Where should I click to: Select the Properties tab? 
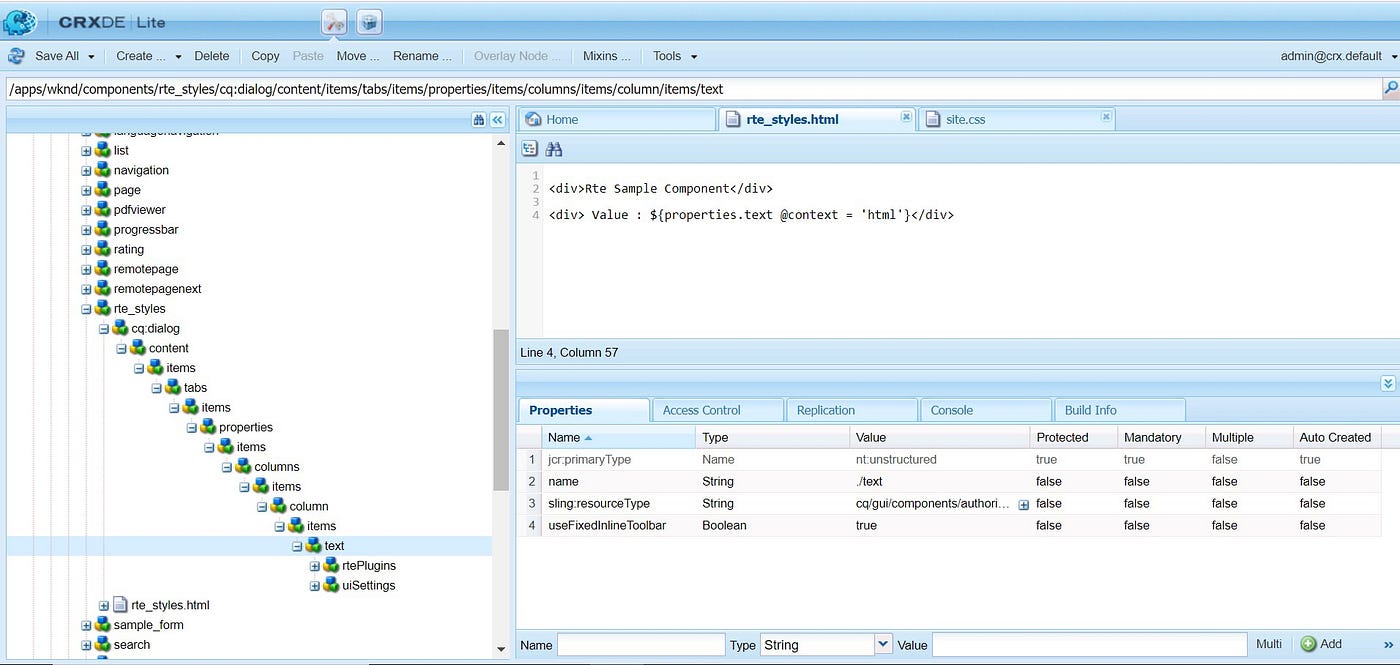click(584, 410)
